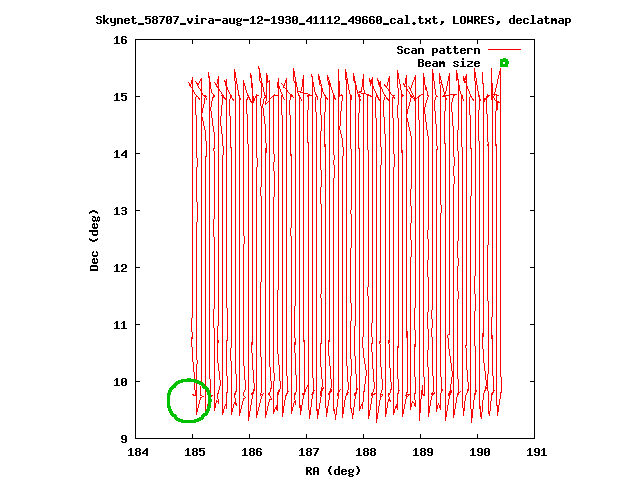Click the large green beam circle

[x=189, y=400]
